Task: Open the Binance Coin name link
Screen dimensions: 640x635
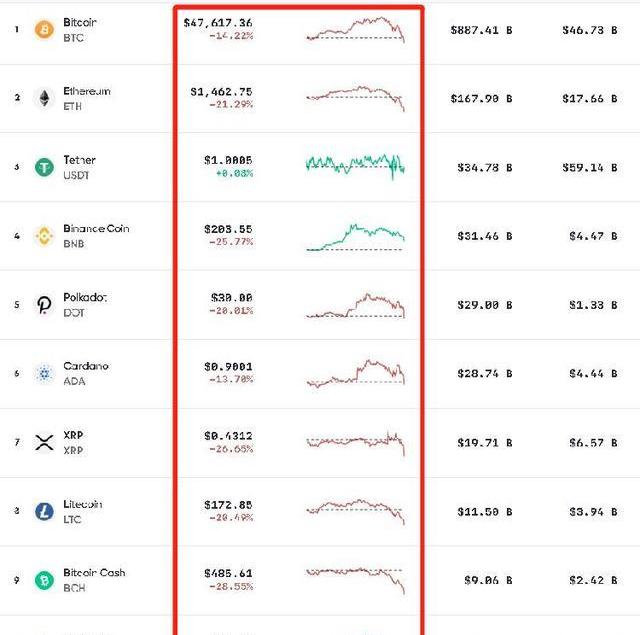Action: coord(96,229)
